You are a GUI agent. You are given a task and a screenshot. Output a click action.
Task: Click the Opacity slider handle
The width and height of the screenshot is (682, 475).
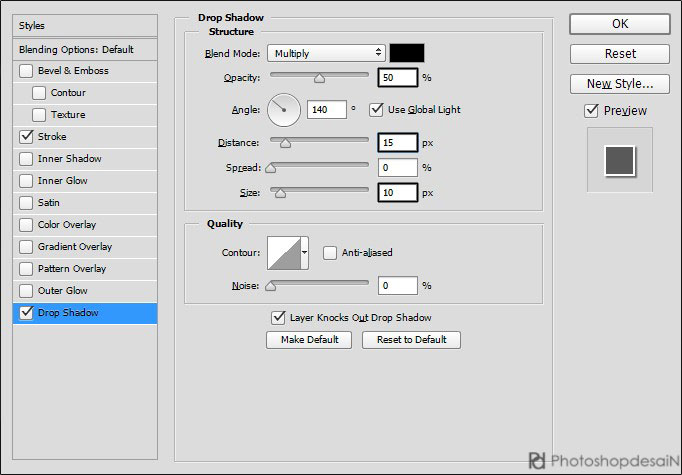(320, 77)
